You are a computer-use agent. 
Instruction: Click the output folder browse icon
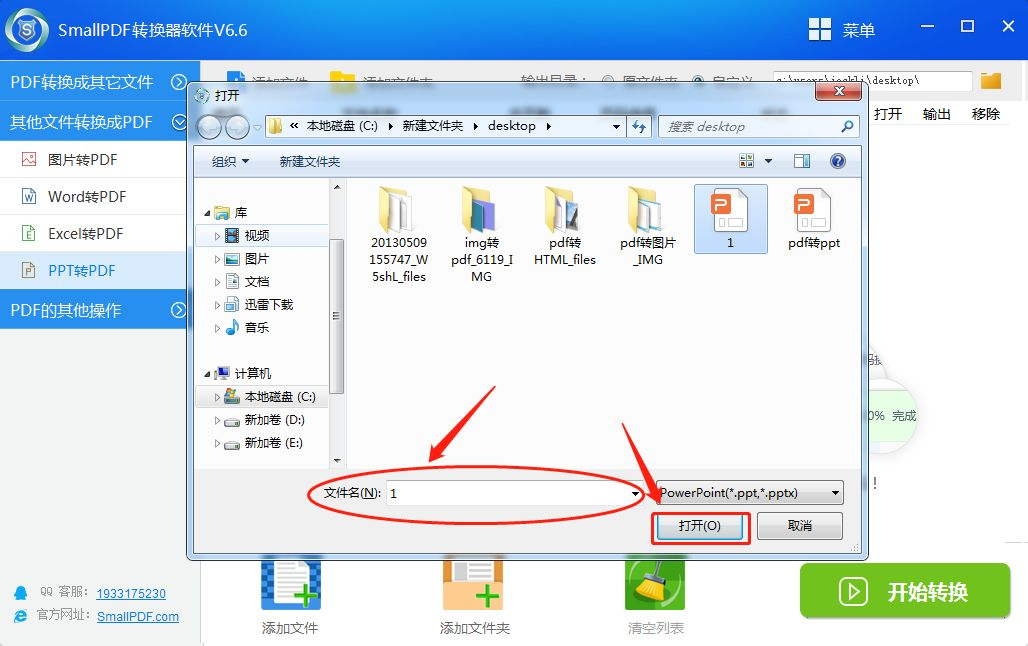[x=991, y=81]
